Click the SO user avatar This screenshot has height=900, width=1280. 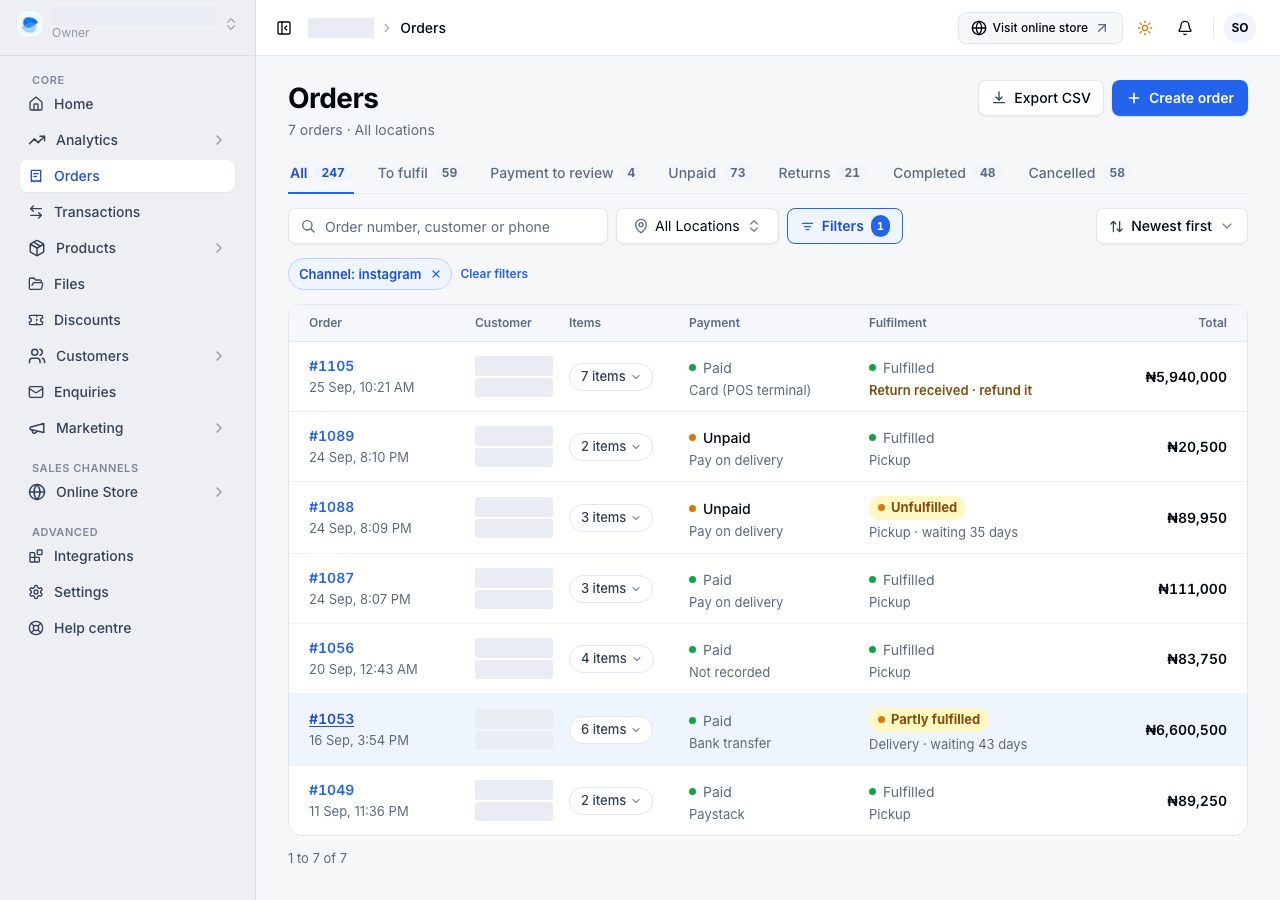click(1240, 28)
